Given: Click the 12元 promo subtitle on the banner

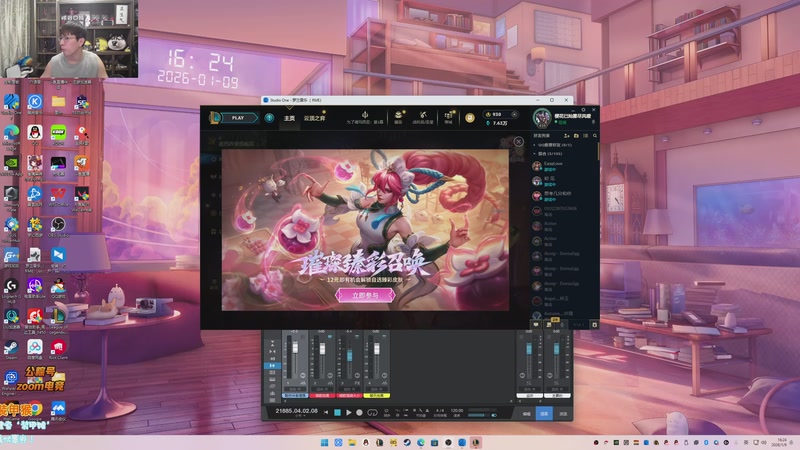Looking at the screenshot, I should pos(365,280).
